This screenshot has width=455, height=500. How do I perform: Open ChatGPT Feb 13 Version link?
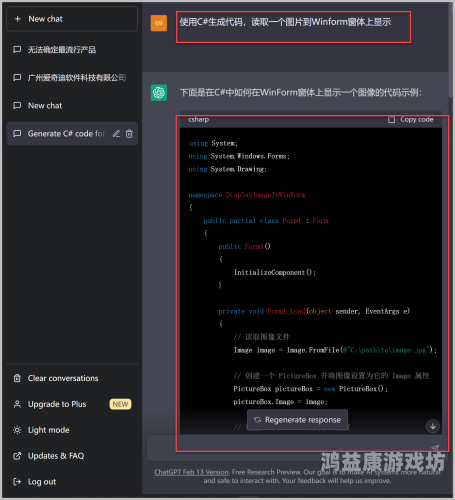pos(191,472)
